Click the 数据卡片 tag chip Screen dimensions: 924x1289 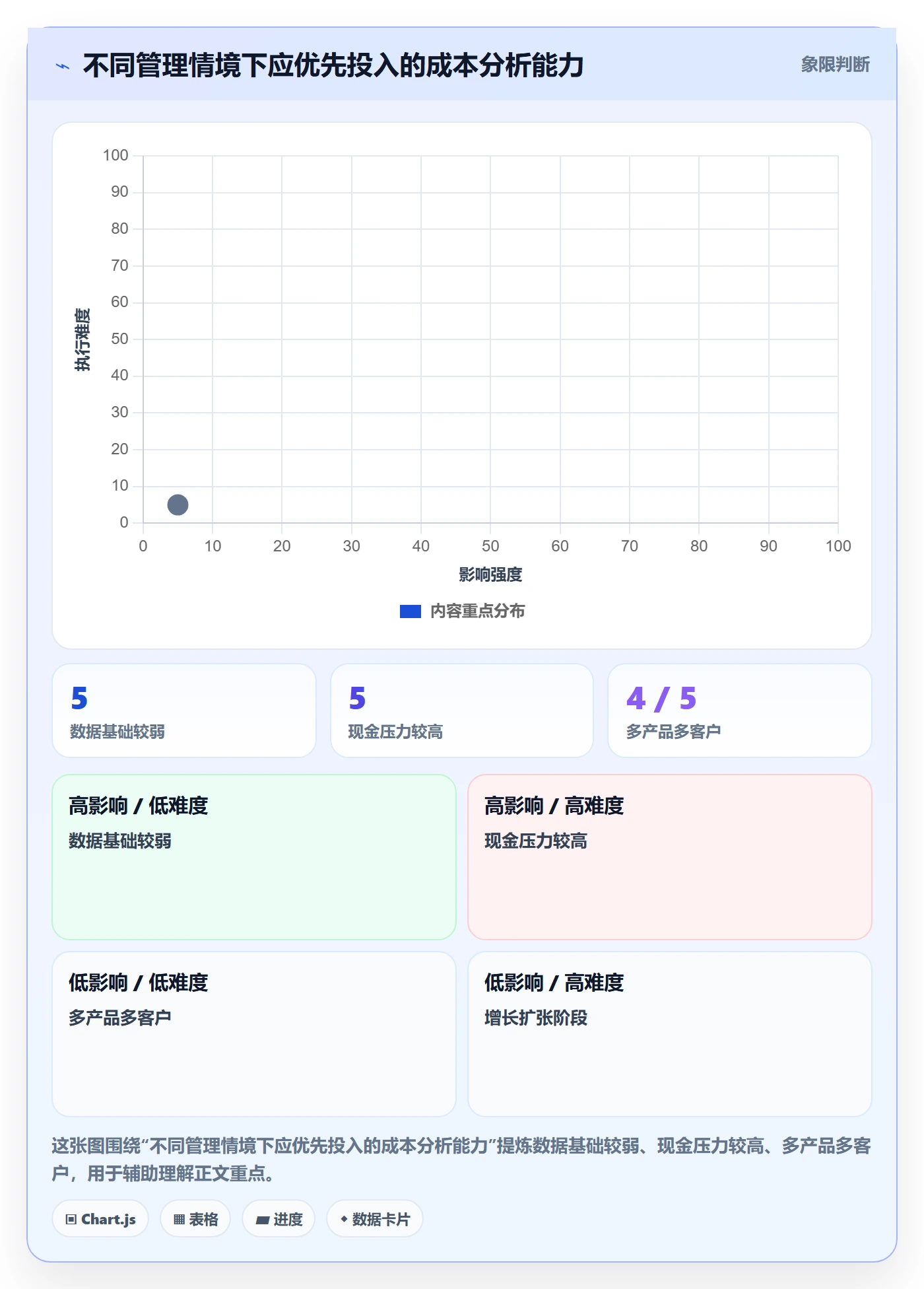pyautogui.click(x=375, y=1219)
